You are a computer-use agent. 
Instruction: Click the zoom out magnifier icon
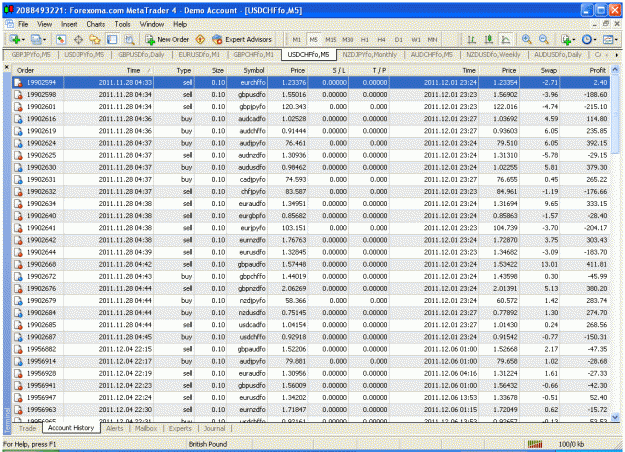[544, 39]
